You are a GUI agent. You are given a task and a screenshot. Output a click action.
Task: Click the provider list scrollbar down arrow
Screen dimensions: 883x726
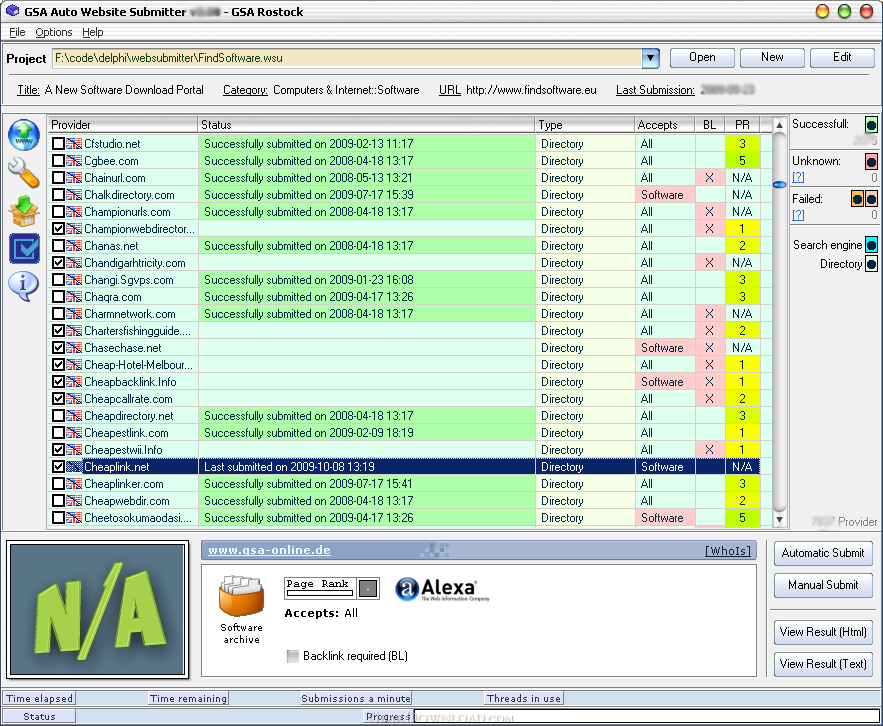click(x=780, y=520)
